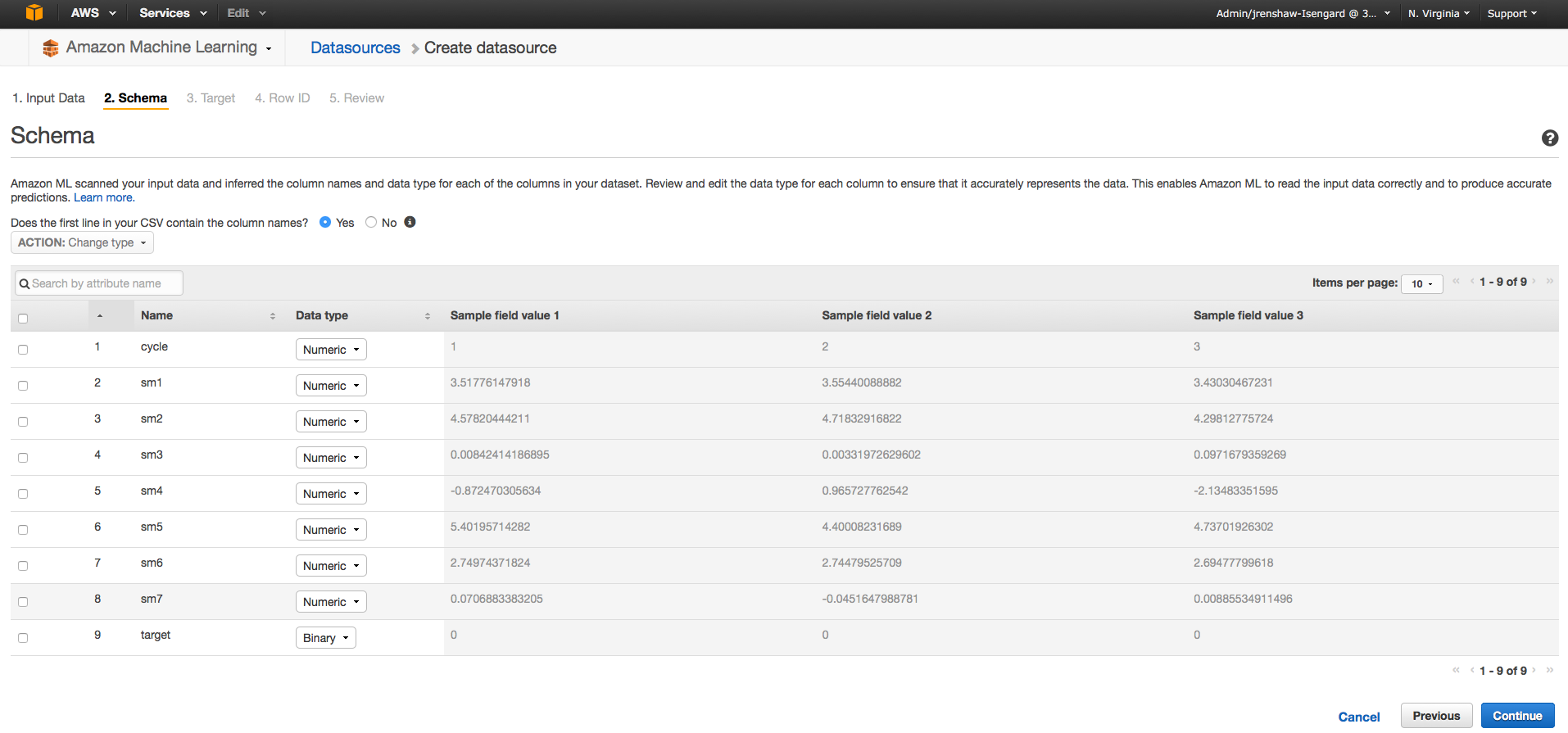Viewport: 1568px width, 733px height.
Task: Open the ACTION: Change type dropdown
Action: pyautogui.click(x=82, y=242)
